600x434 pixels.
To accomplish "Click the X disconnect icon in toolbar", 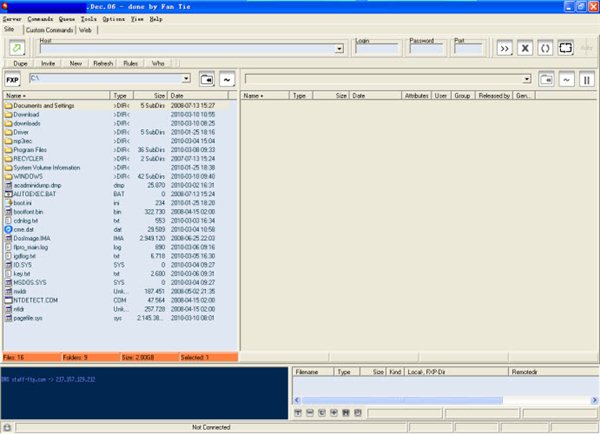I will (x=523, y=47).
